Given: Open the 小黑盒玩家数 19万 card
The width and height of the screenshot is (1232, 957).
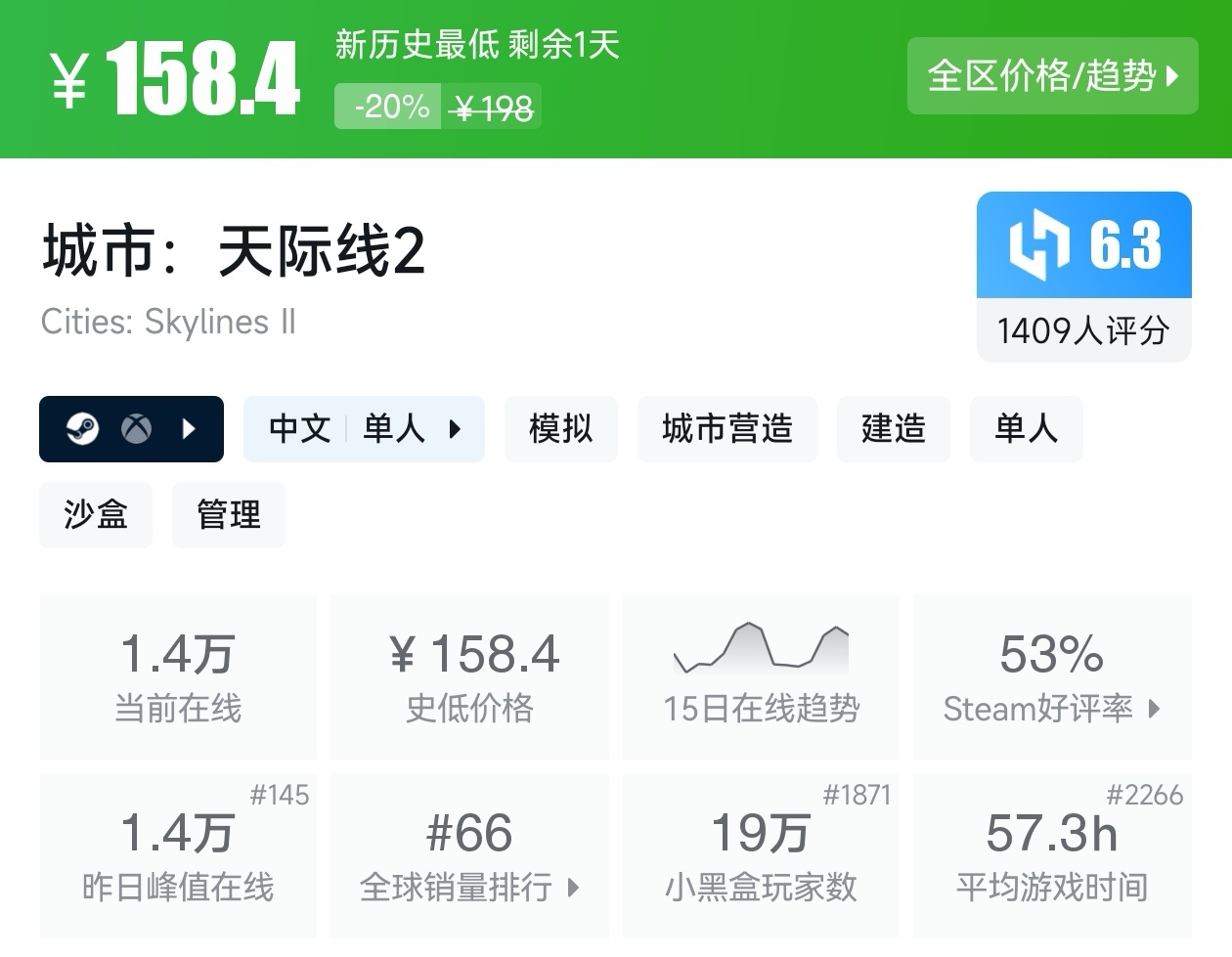Looking at the screenshot, I should [760, 855].
